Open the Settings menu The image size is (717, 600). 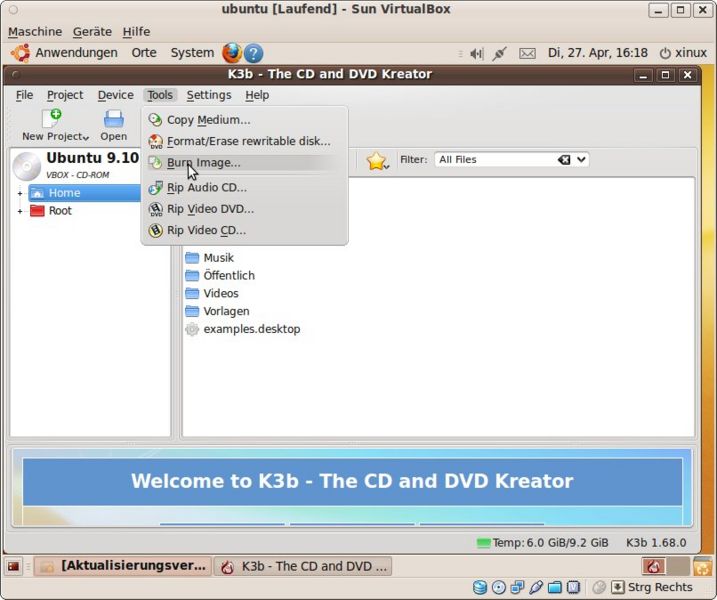pos(208,95)
